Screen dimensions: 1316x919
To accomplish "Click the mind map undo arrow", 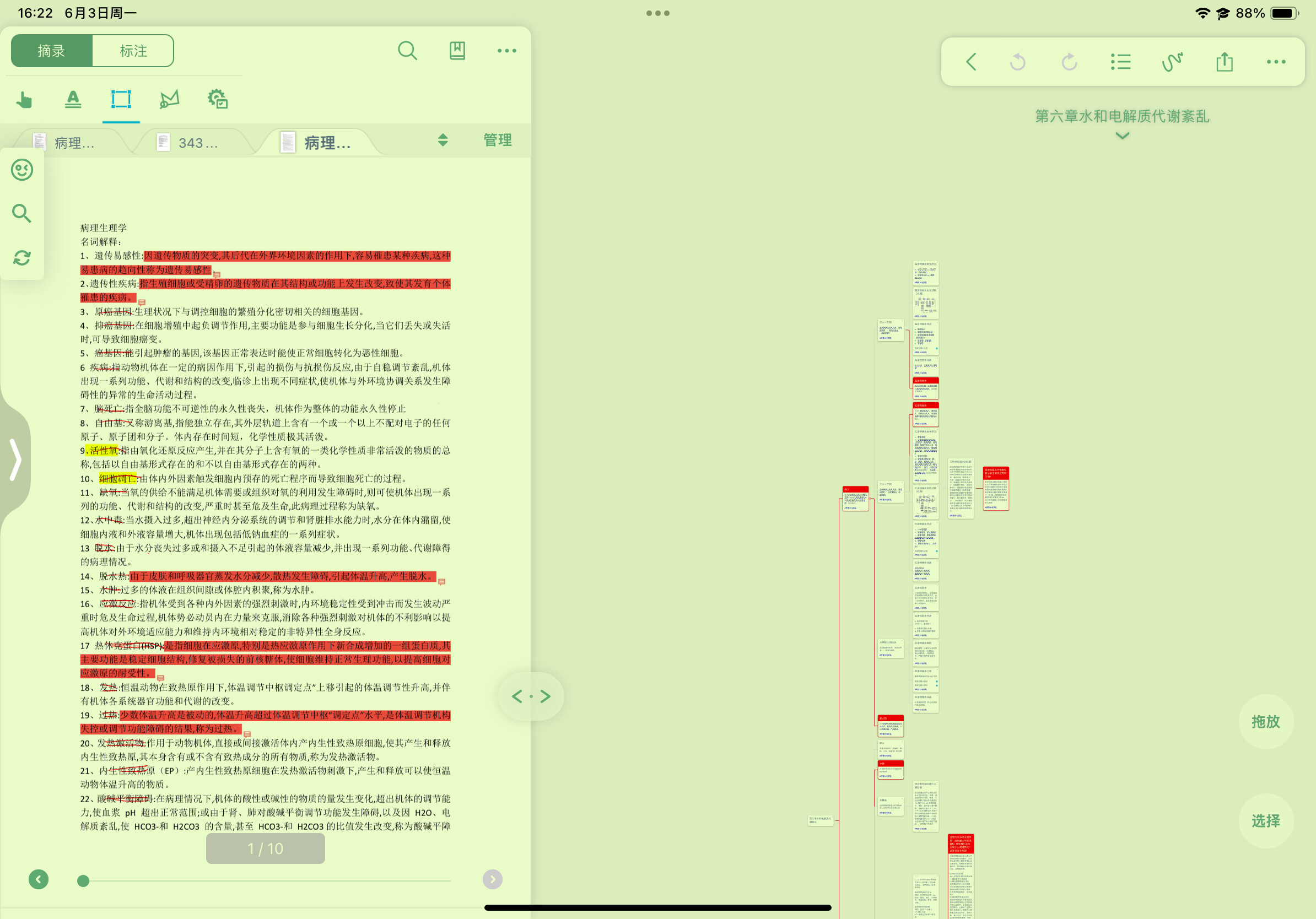I will tap(1017, 62).
